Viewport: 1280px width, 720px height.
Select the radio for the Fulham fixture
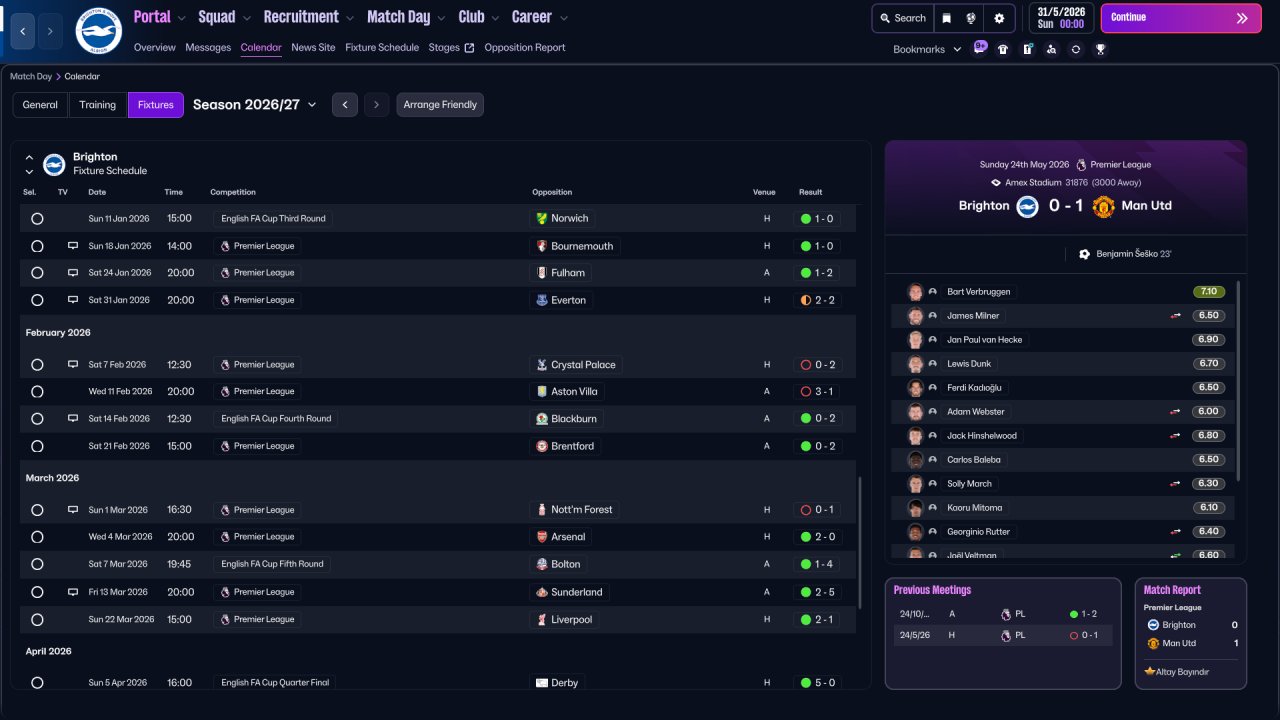pos(37,273)
